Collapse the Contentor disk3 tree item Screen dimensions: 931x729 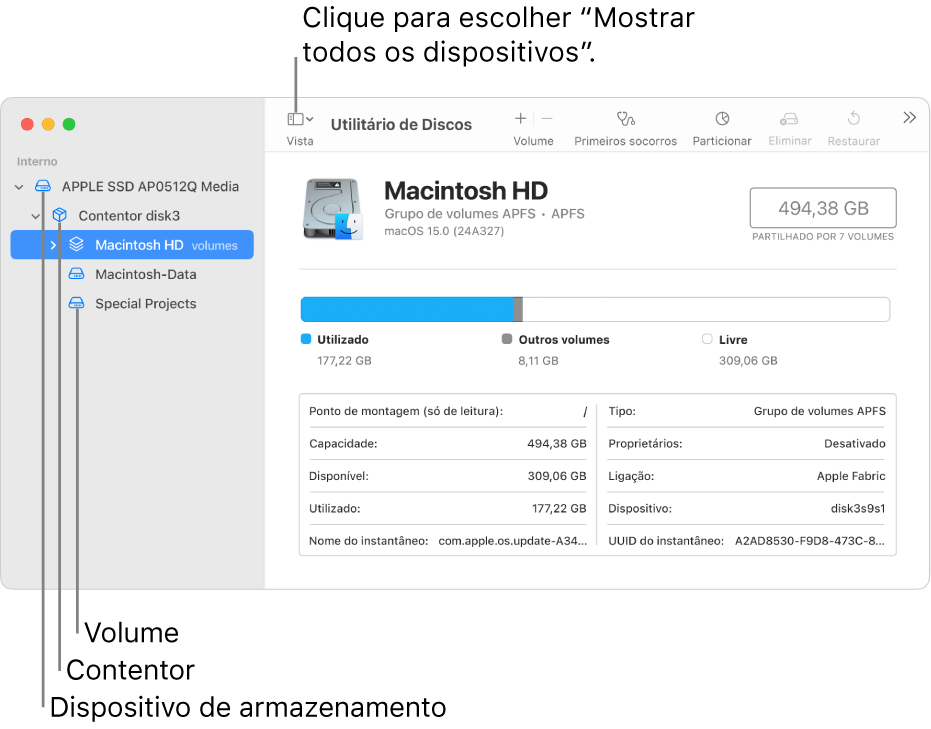36,216
